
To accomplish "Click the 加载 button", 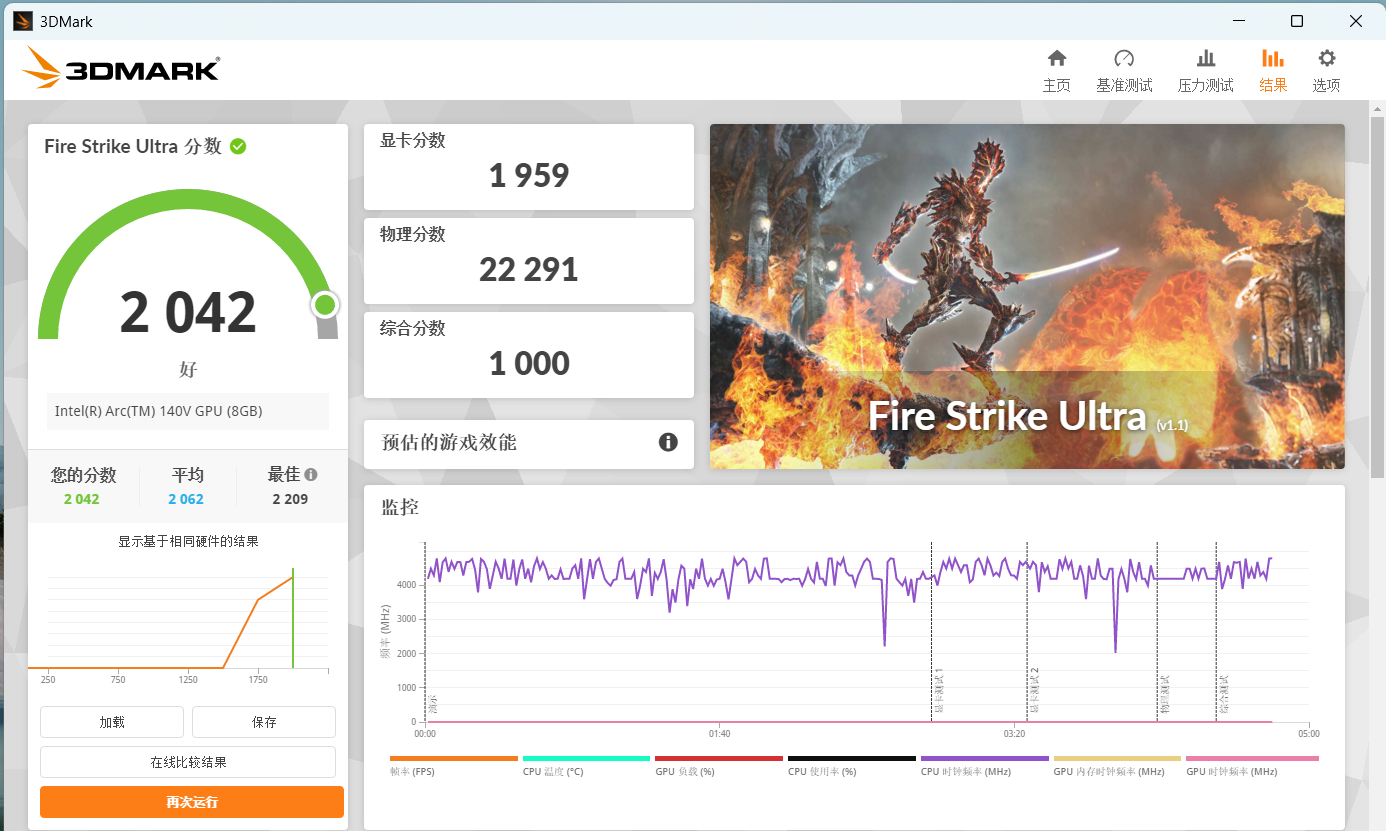I will point(112,722).
